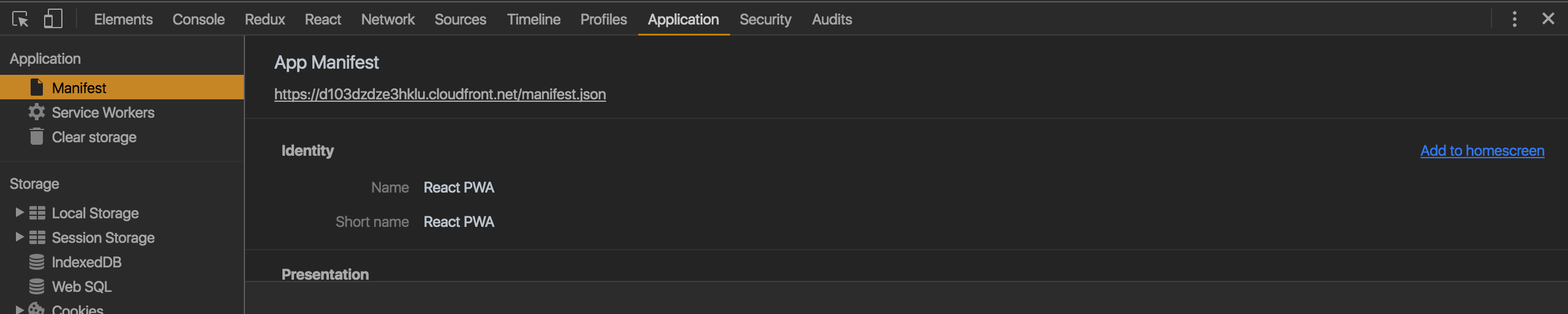Open the Security tab
The image size is (1568, 314).
(765, 20)
